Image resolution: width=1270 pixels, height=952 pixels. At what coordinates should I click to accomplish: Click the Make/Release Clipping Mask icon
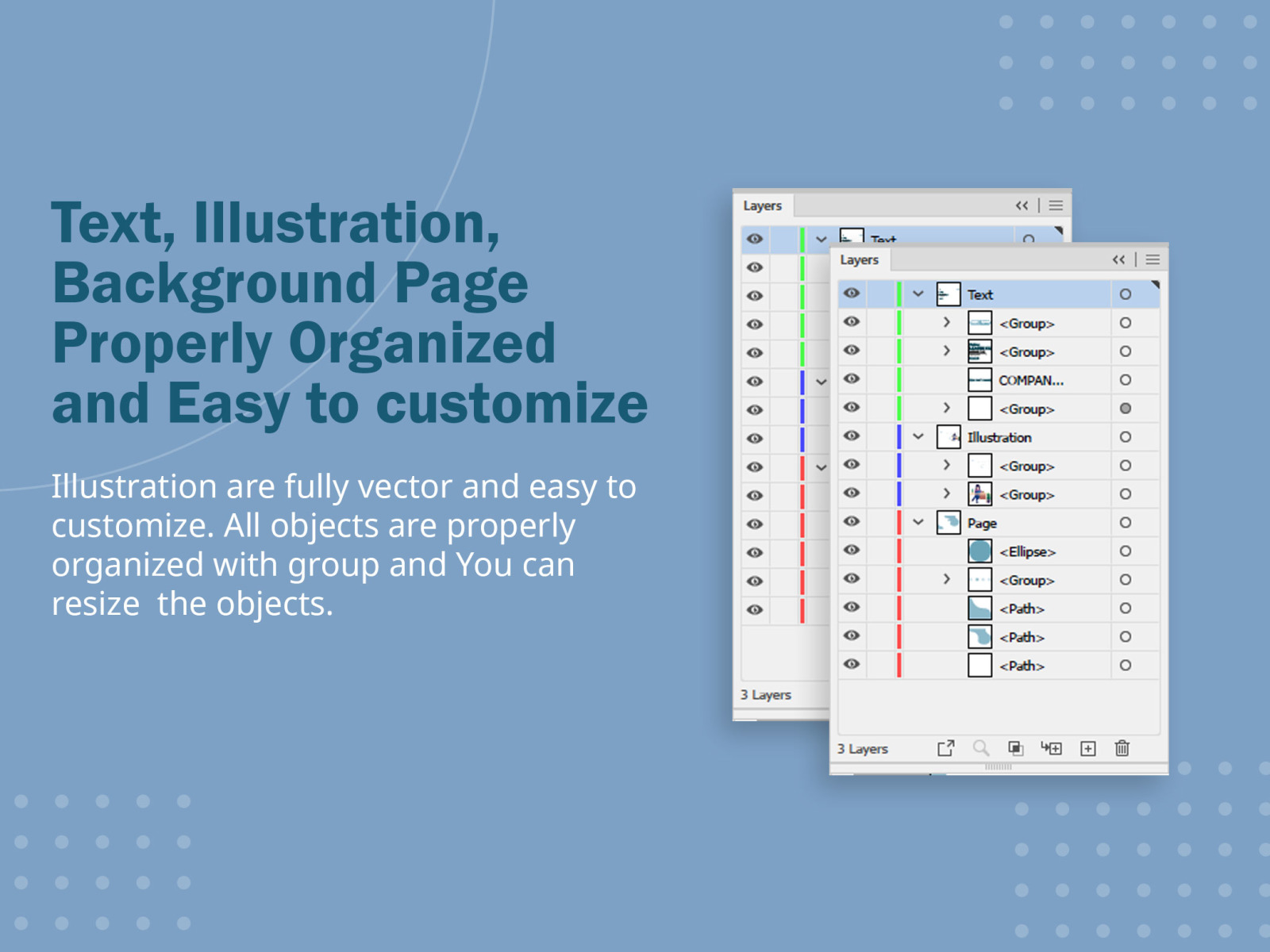point(1016,748)
